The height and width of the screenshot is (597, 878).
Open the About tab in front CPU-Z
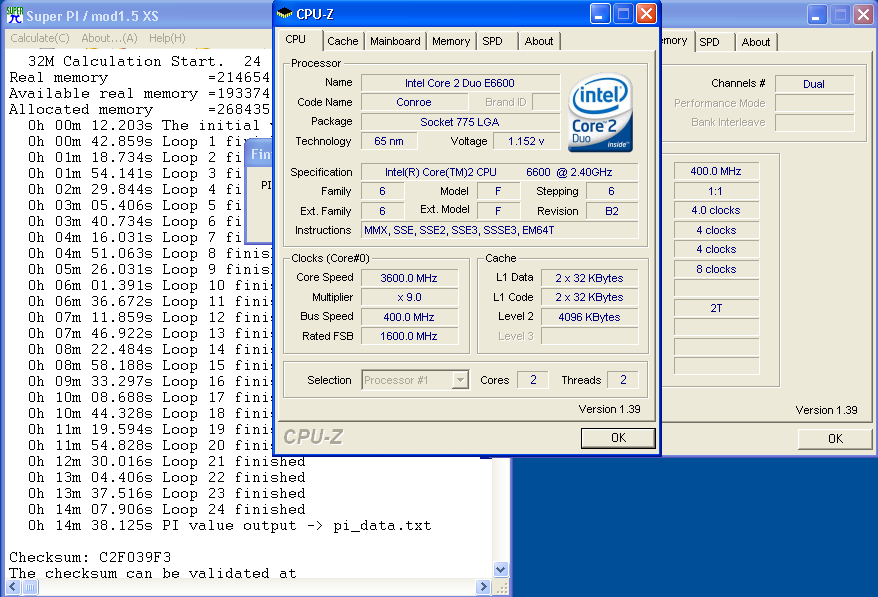click(539, 41)
